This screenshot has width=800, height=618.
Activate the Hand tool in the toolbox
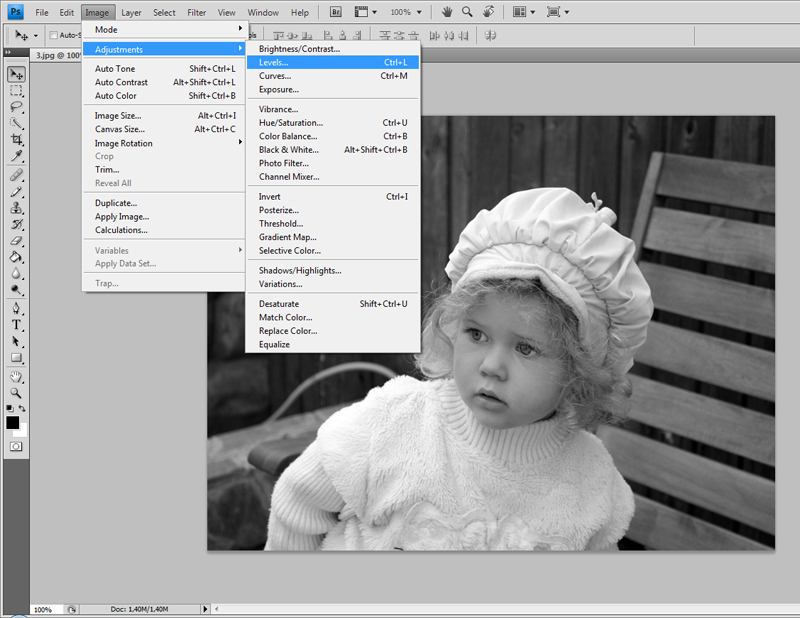(x=17, y=377)
